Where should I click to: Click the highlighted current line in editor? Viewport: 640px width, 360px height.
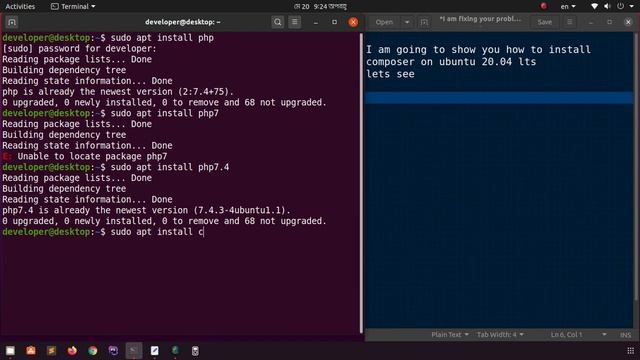(x=499, y=98)
